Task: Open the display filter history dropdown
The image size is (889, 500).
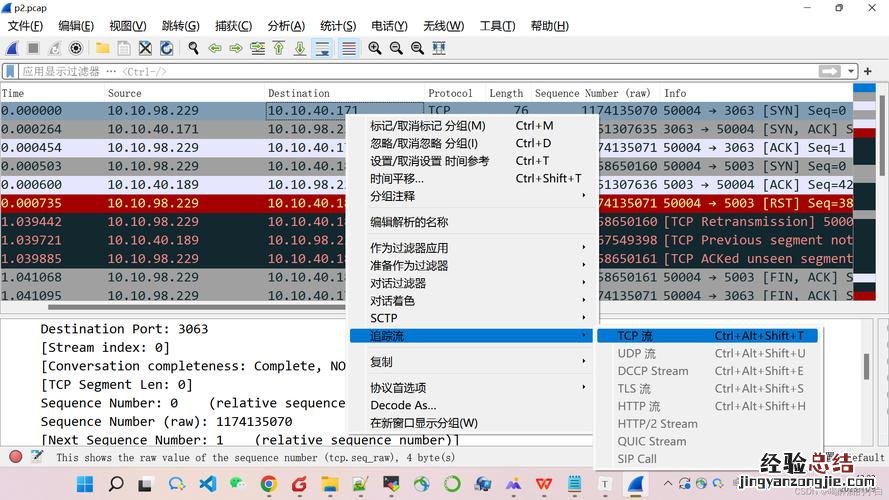Action: [x=851, y=71]
